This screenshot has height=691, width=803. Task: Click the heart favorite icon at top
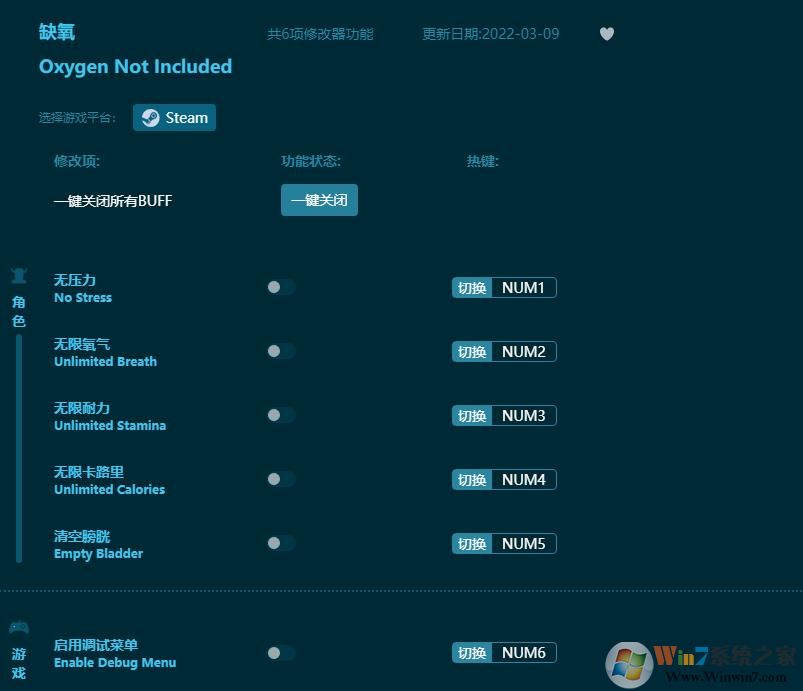607,34
